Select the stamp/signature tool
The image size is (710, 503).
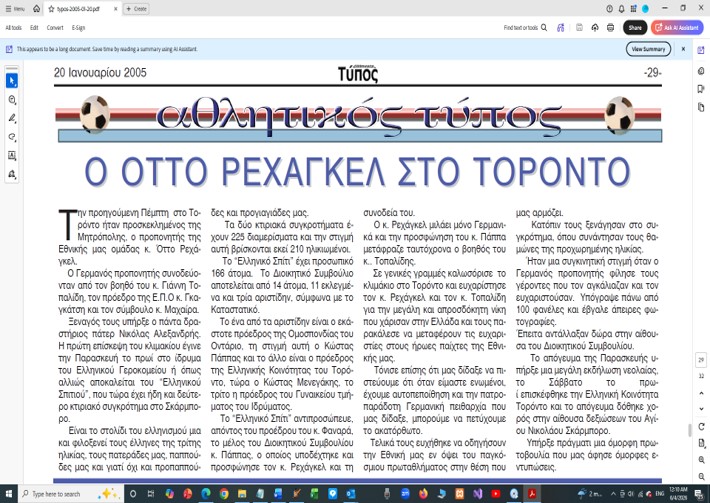[12, 174]
